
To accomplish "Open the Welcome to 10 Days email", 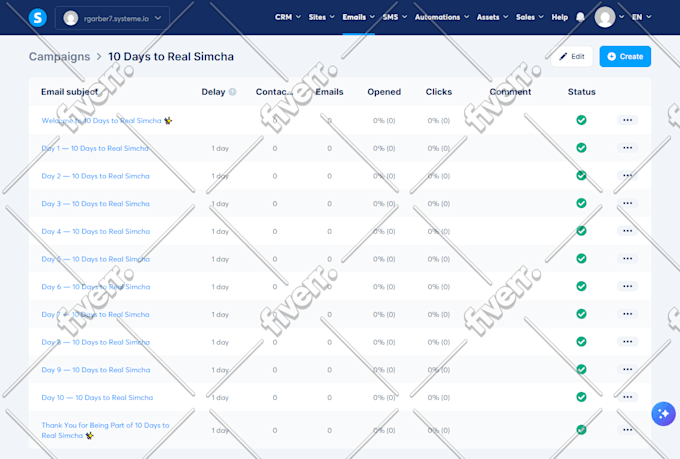I will point(107,121).
